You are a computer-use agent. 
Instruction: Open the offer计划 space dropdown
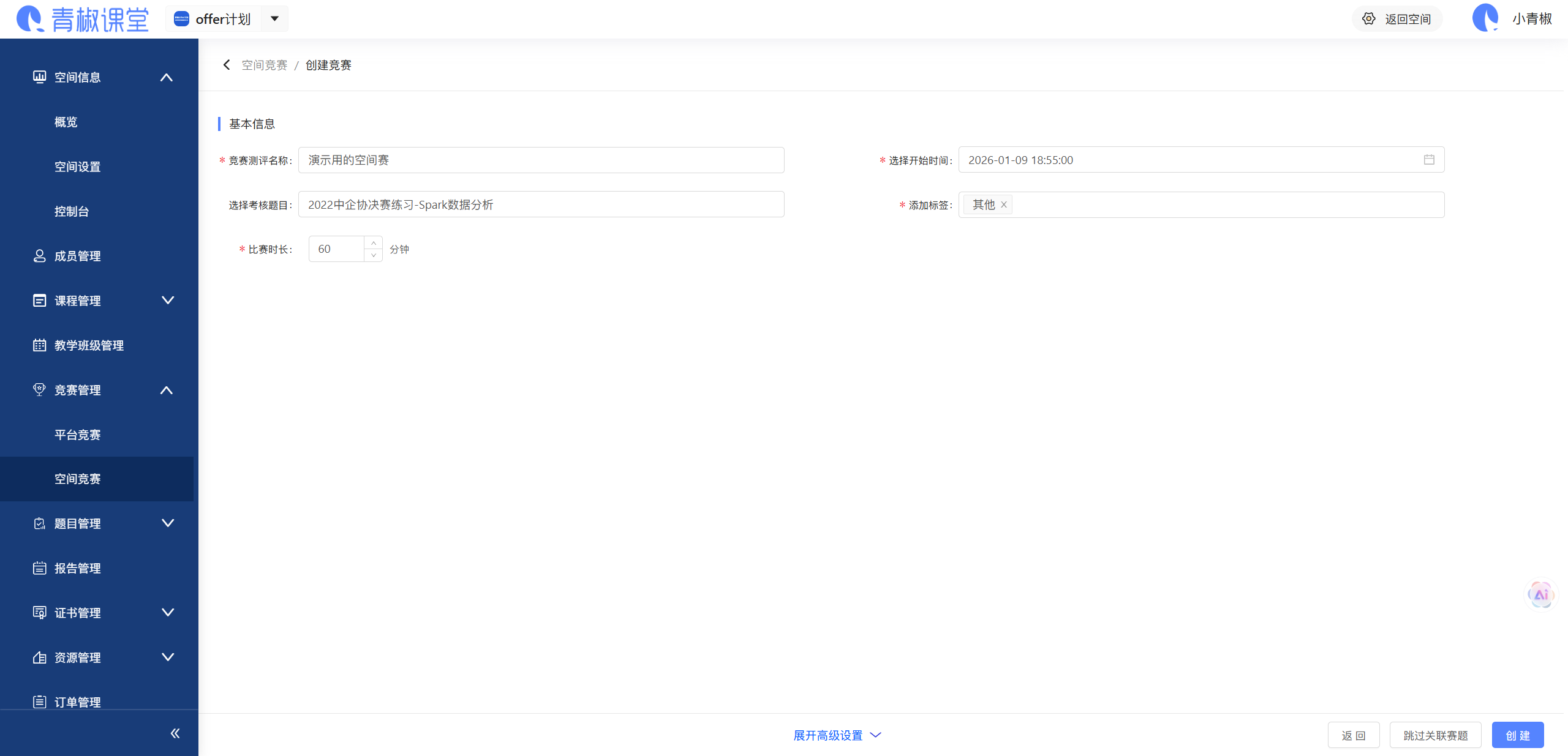coord(275,19)
